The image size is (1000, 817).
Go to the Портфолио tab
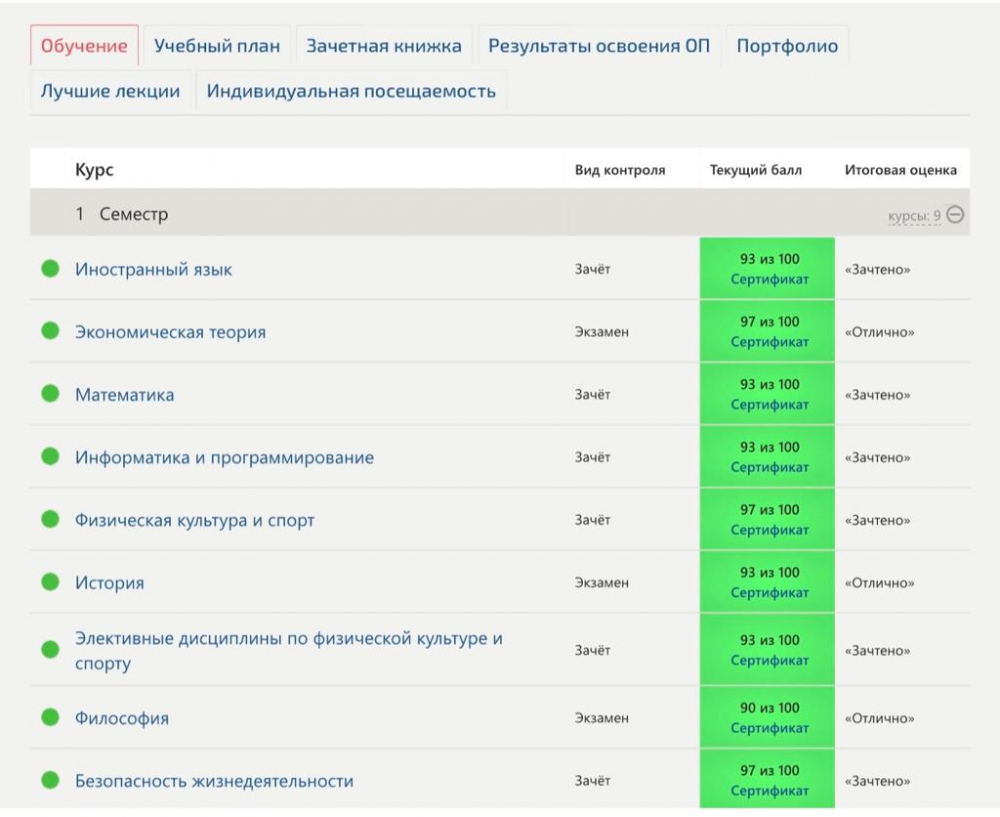click(787, 46)
